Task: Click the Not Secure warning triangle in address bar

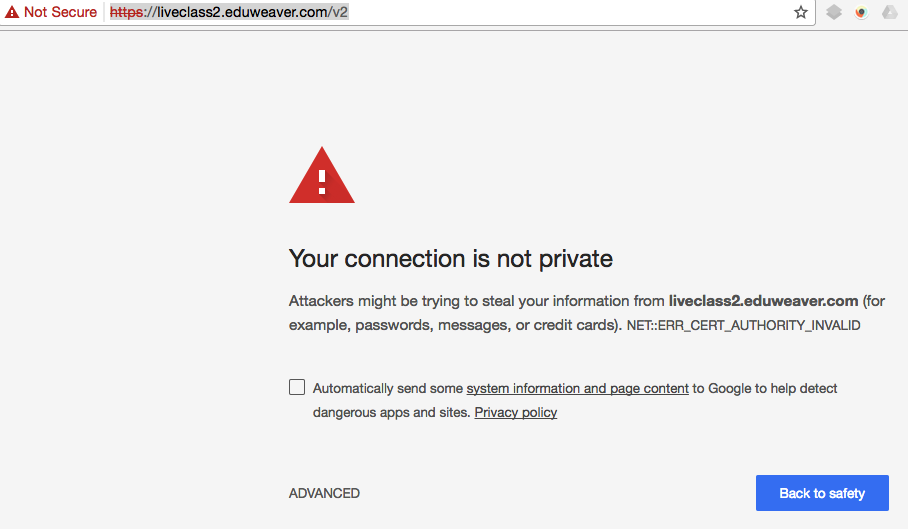Action: [x=12, y=12]
